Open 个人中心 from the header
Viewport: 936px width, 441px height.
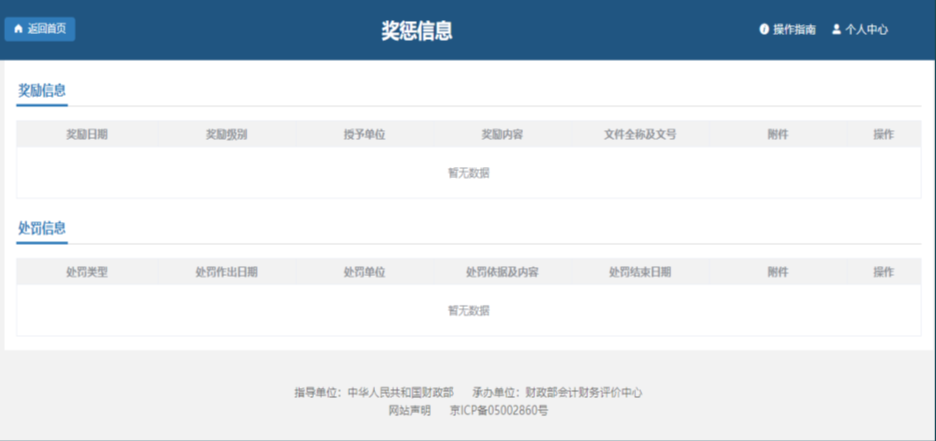pyautogui.click(x=866, y=30)
